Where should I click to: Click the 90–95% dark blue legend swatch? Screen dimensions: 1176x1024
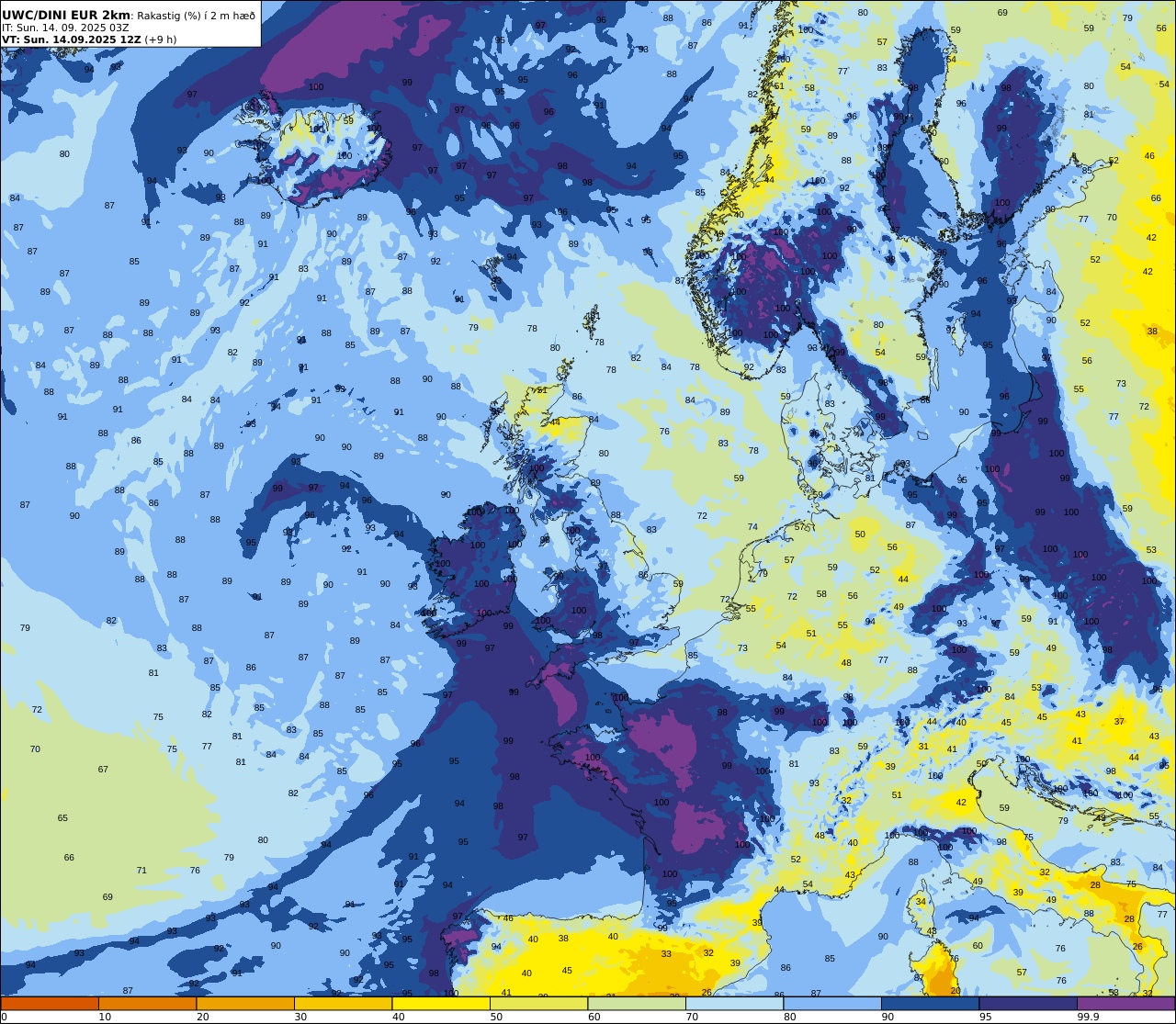[930, 1003]
